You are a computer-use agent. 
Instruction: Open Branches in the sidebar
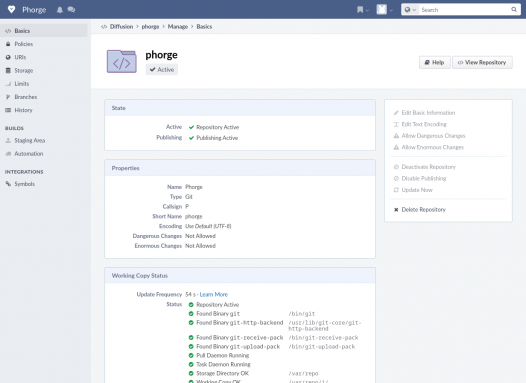[44, 97]
